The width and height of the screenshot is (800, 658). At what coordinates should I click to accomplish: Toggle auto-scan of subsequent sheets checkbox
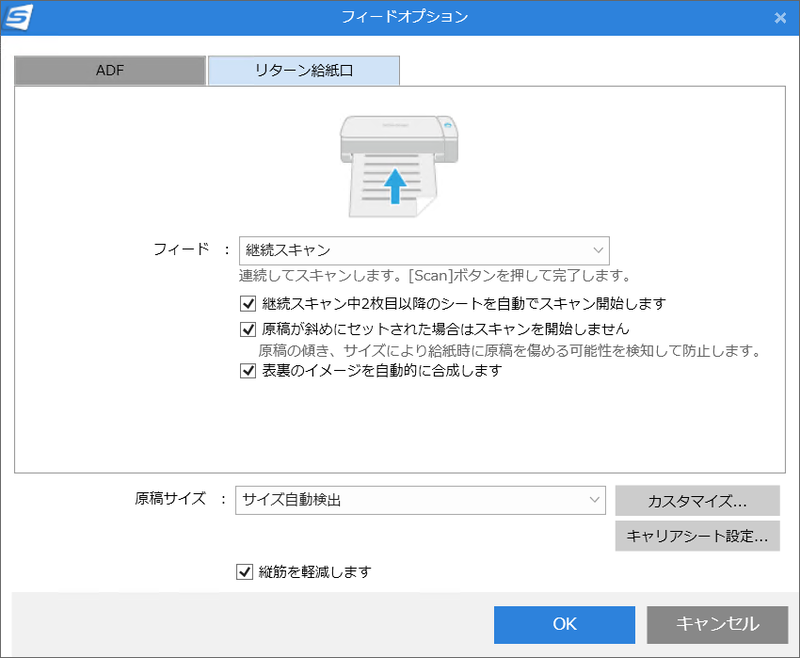(247, 303)
